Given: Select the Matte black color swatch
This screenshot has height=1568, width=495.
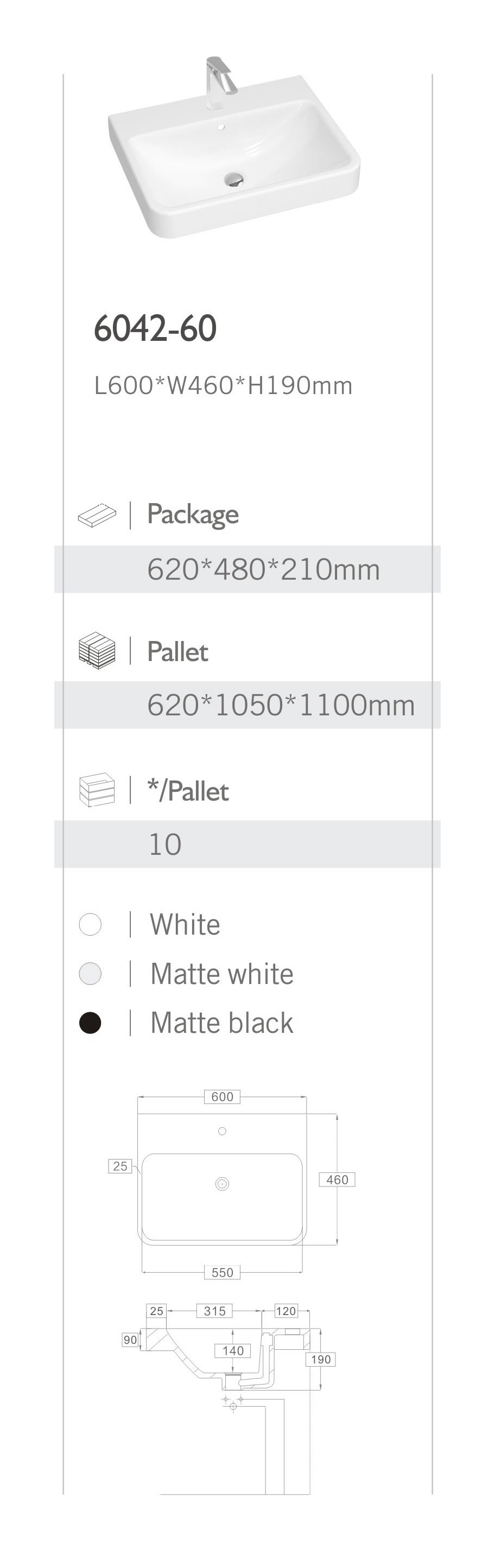Looking at the screenshot, I should pyautogui.click(x=90, y=1023).
